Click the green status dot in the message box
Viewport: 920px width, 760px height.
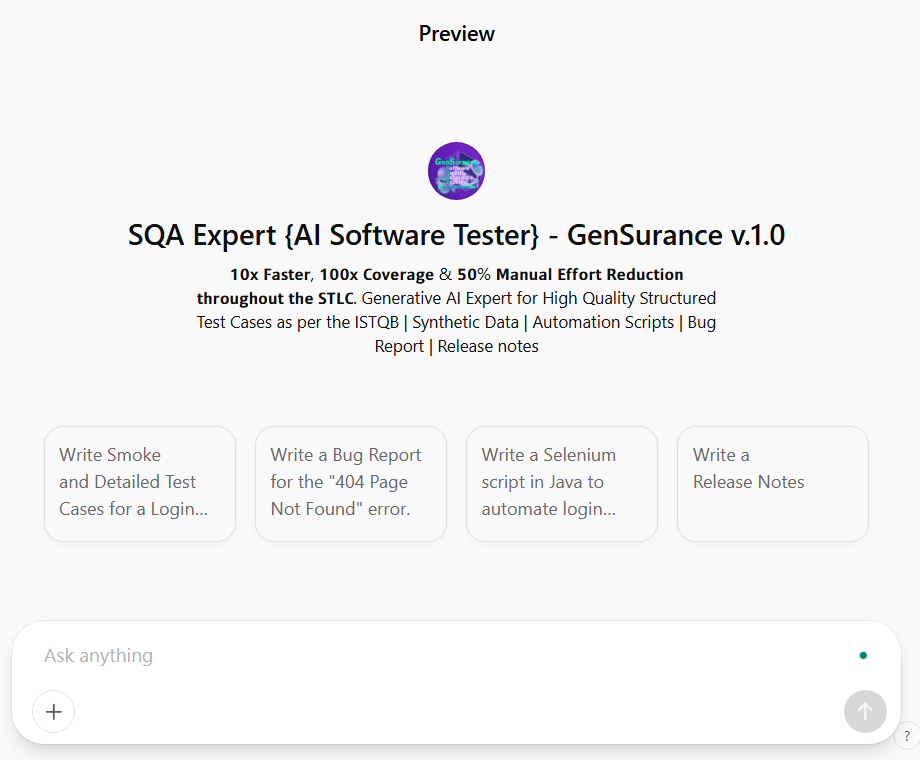point(863,656)
